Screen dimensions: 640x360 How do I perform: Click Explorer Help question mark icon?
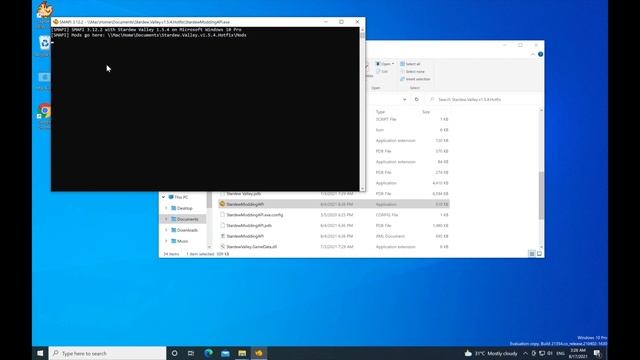point(540,54)
